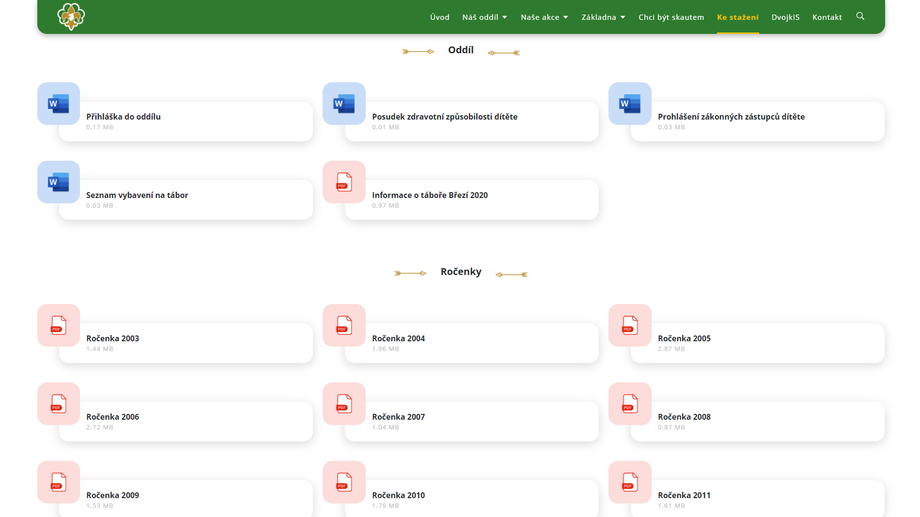Click PDF icon for Ročenka 2003
The image size is (920, 517).
coord(58,325)
